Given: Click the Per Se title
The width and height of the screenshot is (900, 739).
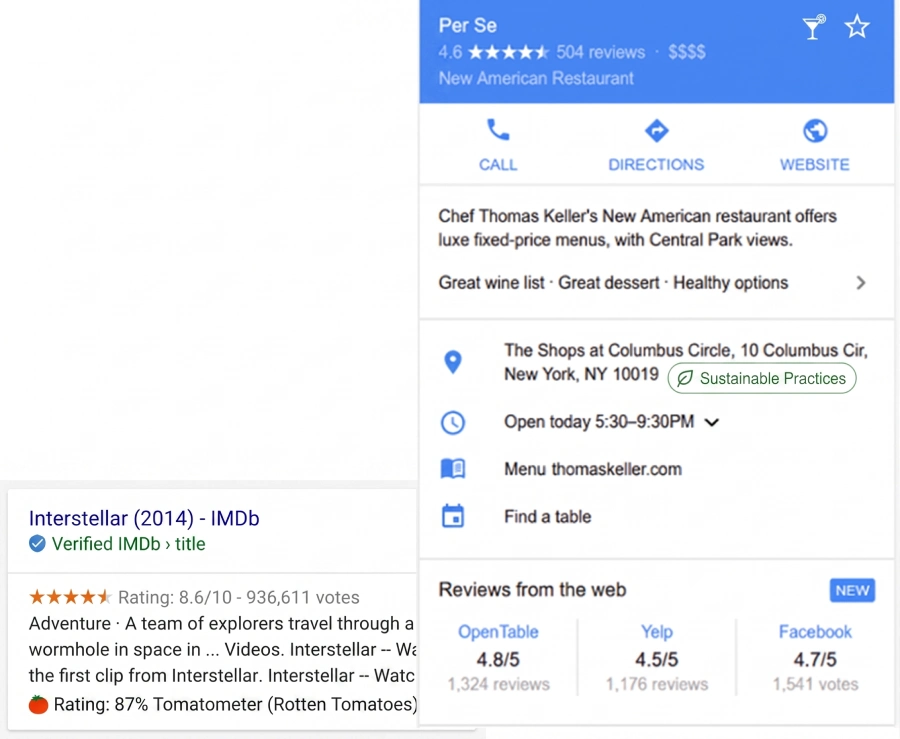Looking at the screenshot, I should 468,25.
